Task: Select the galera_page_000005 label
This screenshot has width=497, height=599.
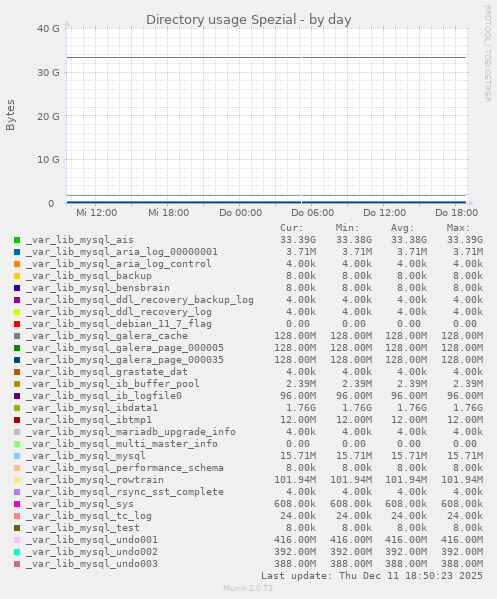Action: click(x=125, y=348)
